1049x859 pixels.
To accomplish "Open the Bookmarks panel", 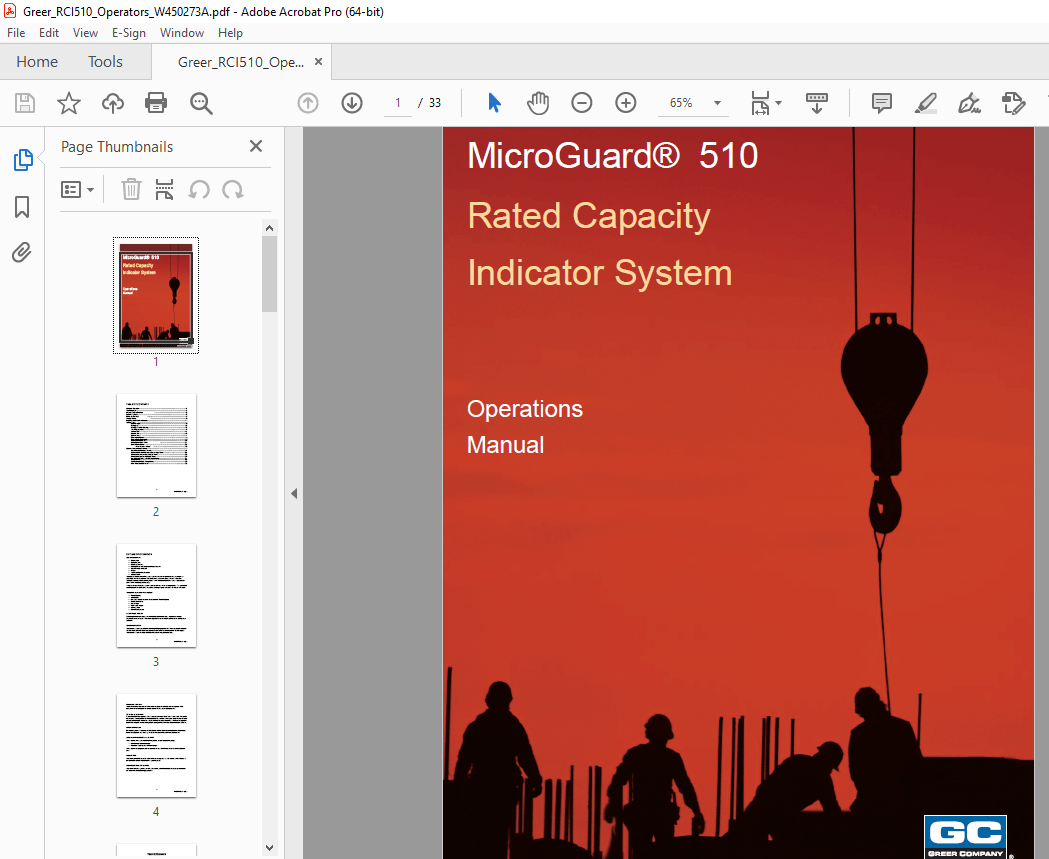I will tap(22, 206).
